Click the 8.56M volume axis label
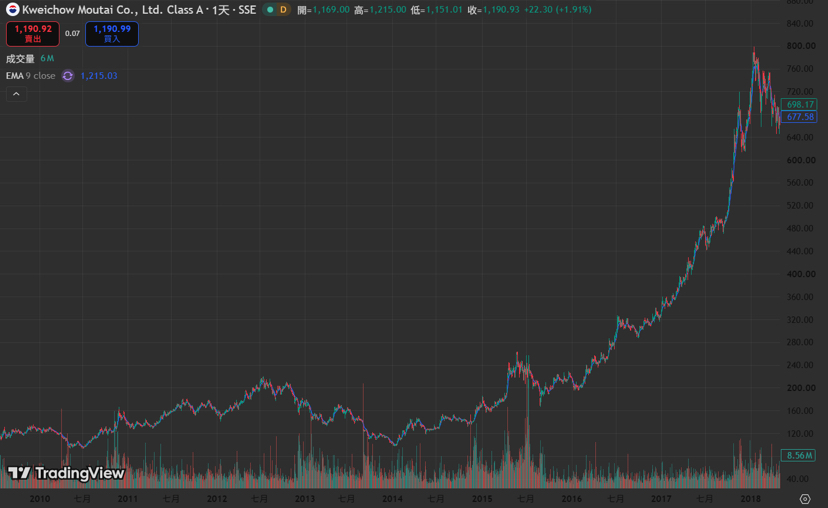 [798, 455]
